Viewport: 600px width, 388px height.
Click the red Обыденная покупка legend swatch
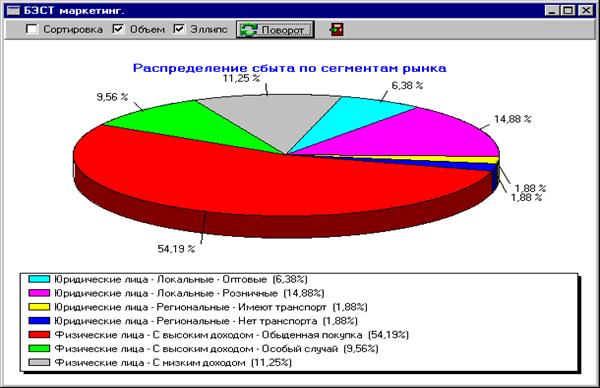[x=39, y=335]
